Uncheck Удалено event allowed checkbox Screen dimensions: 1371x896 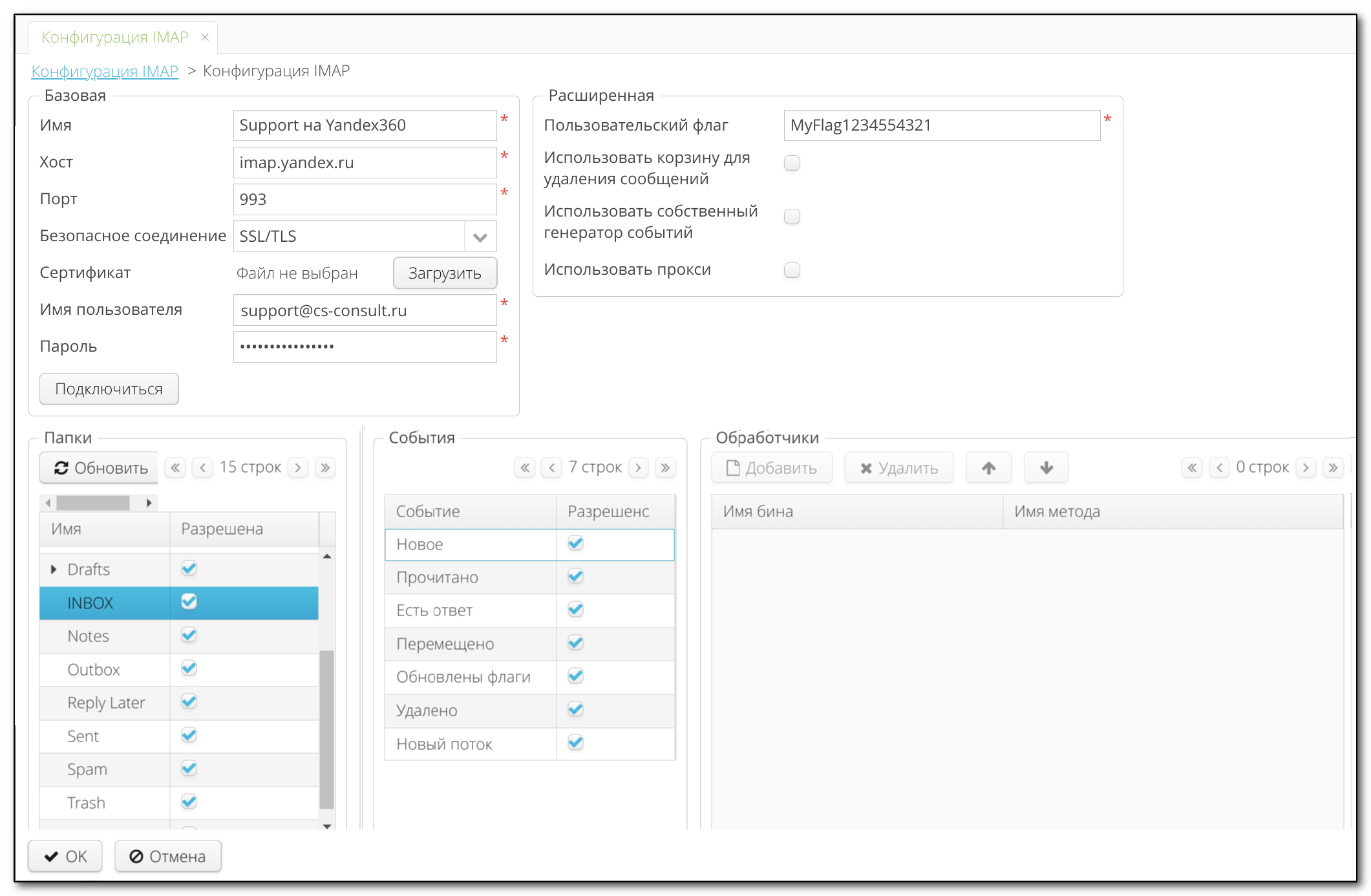(x=575, y=710)
